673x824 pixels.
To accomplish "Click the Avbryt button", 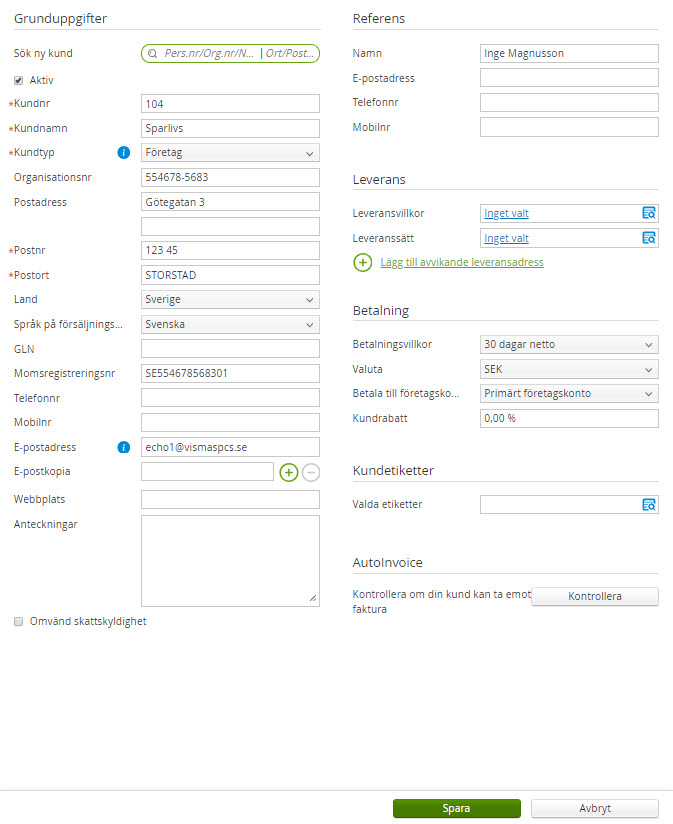I will (594, 809).
